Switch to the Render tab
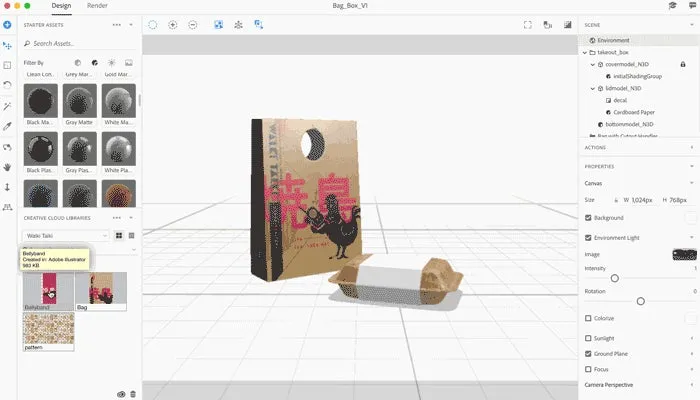This screenshot has height=400, width=700. [x=97, y=6]
